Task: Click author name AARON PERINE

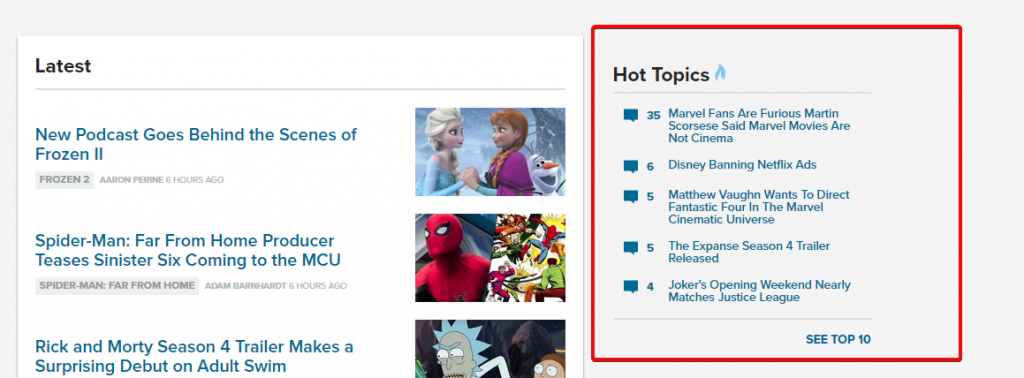Action: [x=131, y=180]
